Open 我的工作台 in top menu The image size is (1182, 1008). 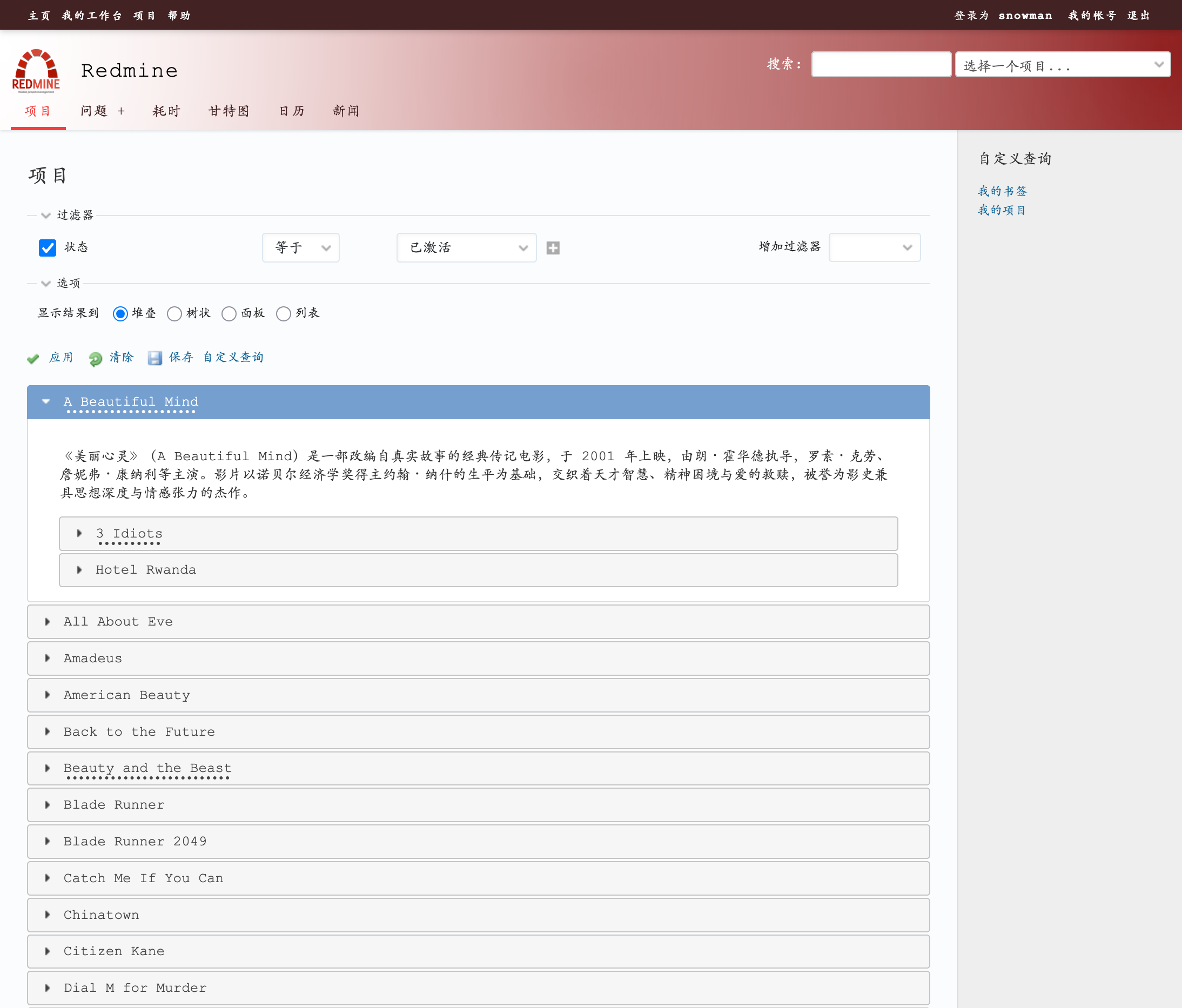[x=92, y=16]
